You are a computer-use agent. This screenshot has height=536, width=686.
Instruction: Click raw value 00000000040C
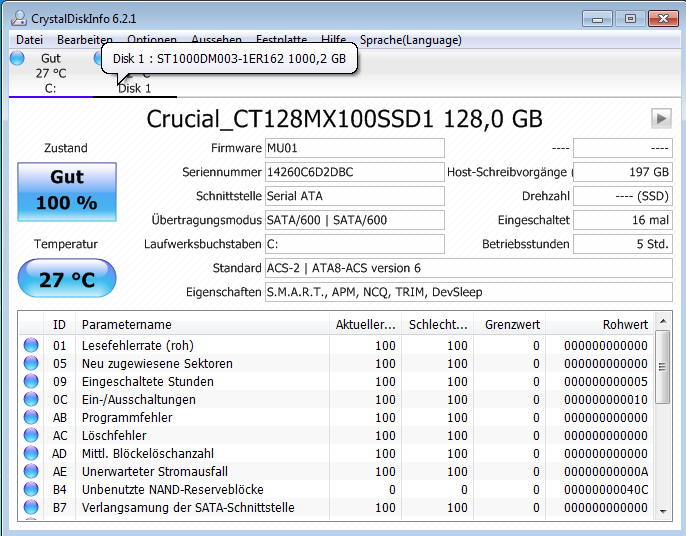pos(606,489)
